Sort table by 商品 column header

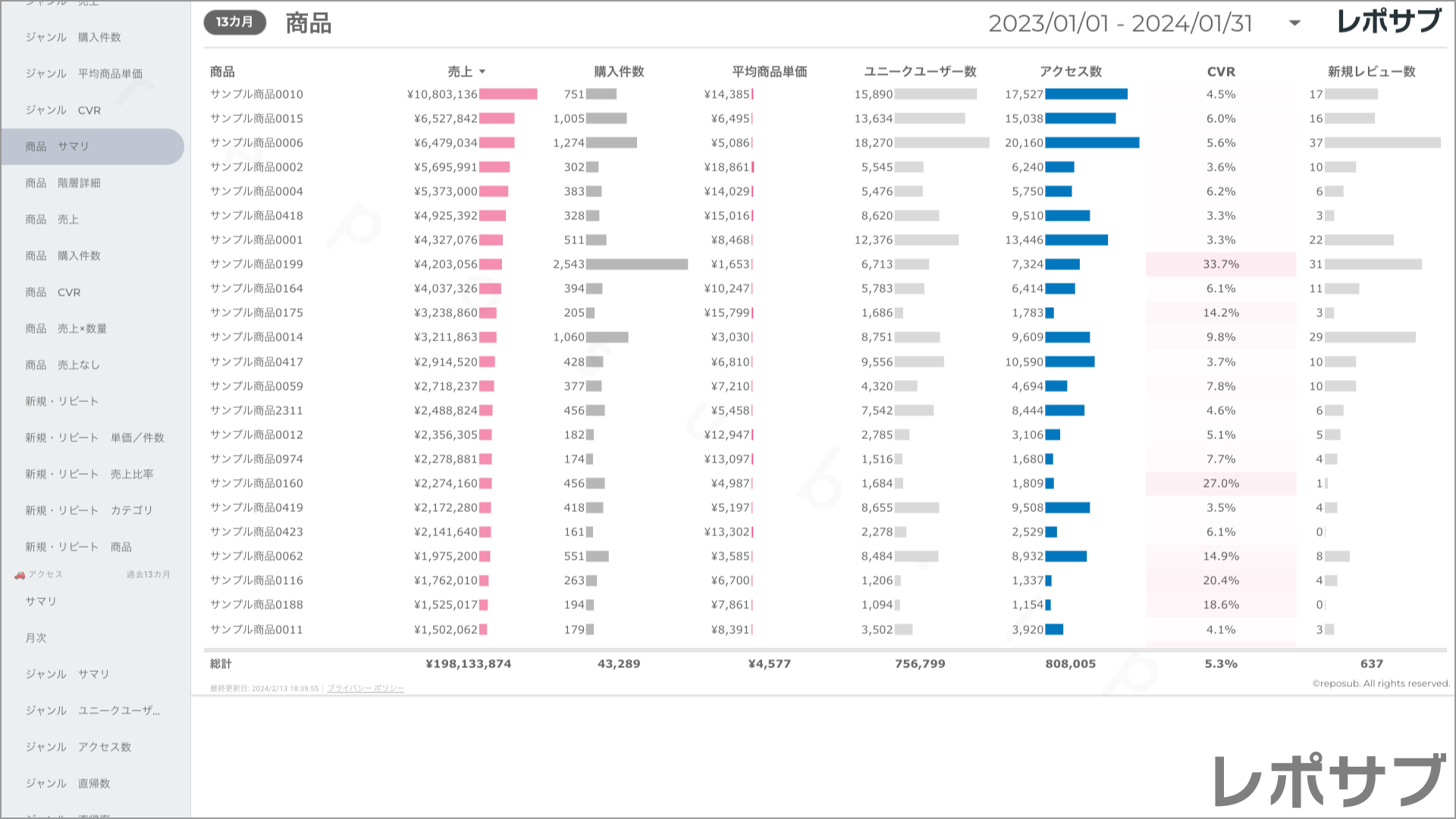[222, 72]
